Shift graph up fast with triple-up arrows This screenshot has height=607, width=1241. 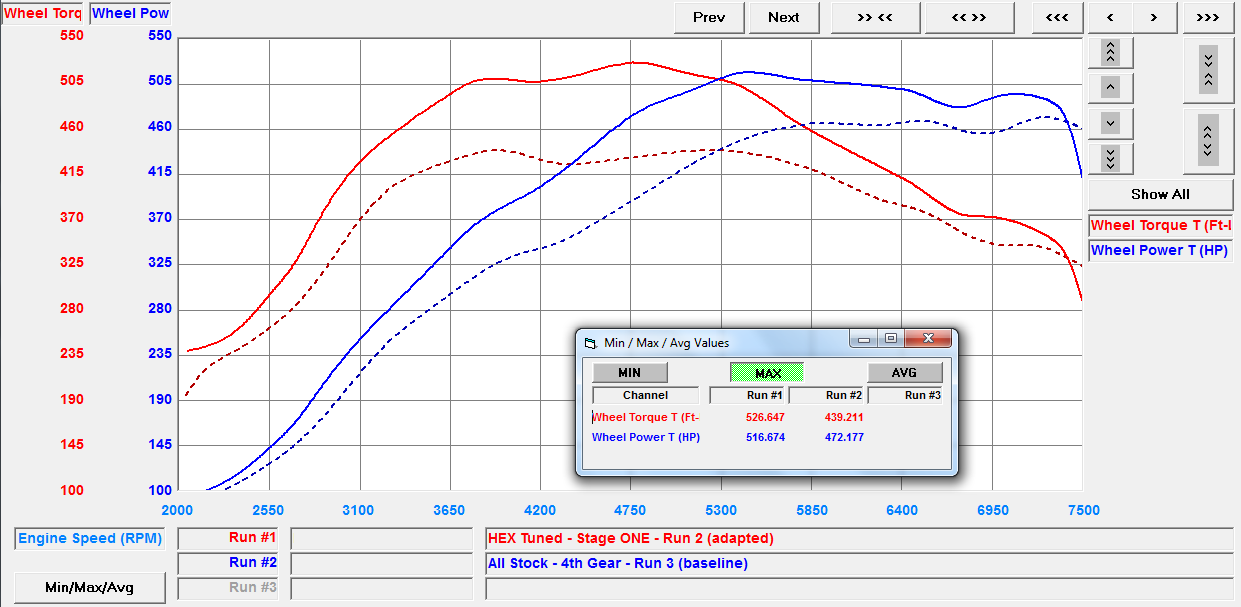point(1111,51)
